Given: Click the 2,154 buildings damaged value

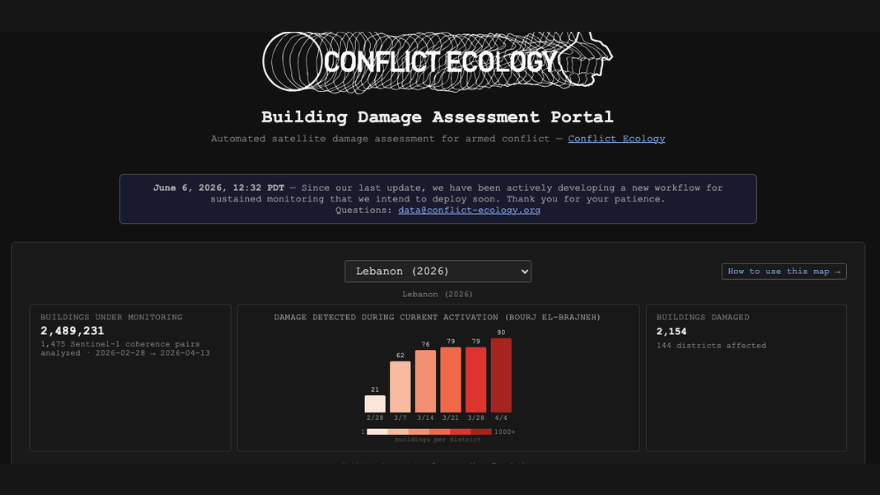Looking at the screenshot, I should pyautogui.click(x=671, y=331).
